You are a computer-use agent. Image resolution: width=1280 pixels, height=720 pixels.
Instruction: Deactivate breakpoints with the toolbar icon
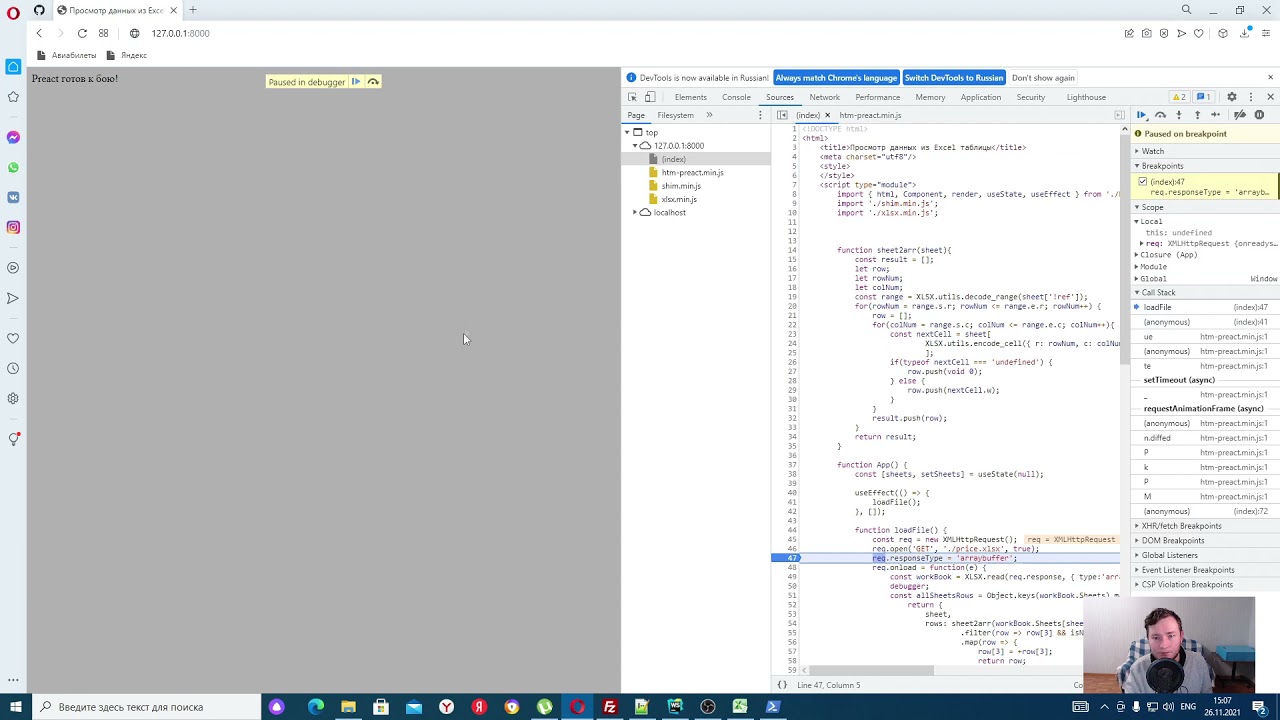click(x=1240, y=115)
